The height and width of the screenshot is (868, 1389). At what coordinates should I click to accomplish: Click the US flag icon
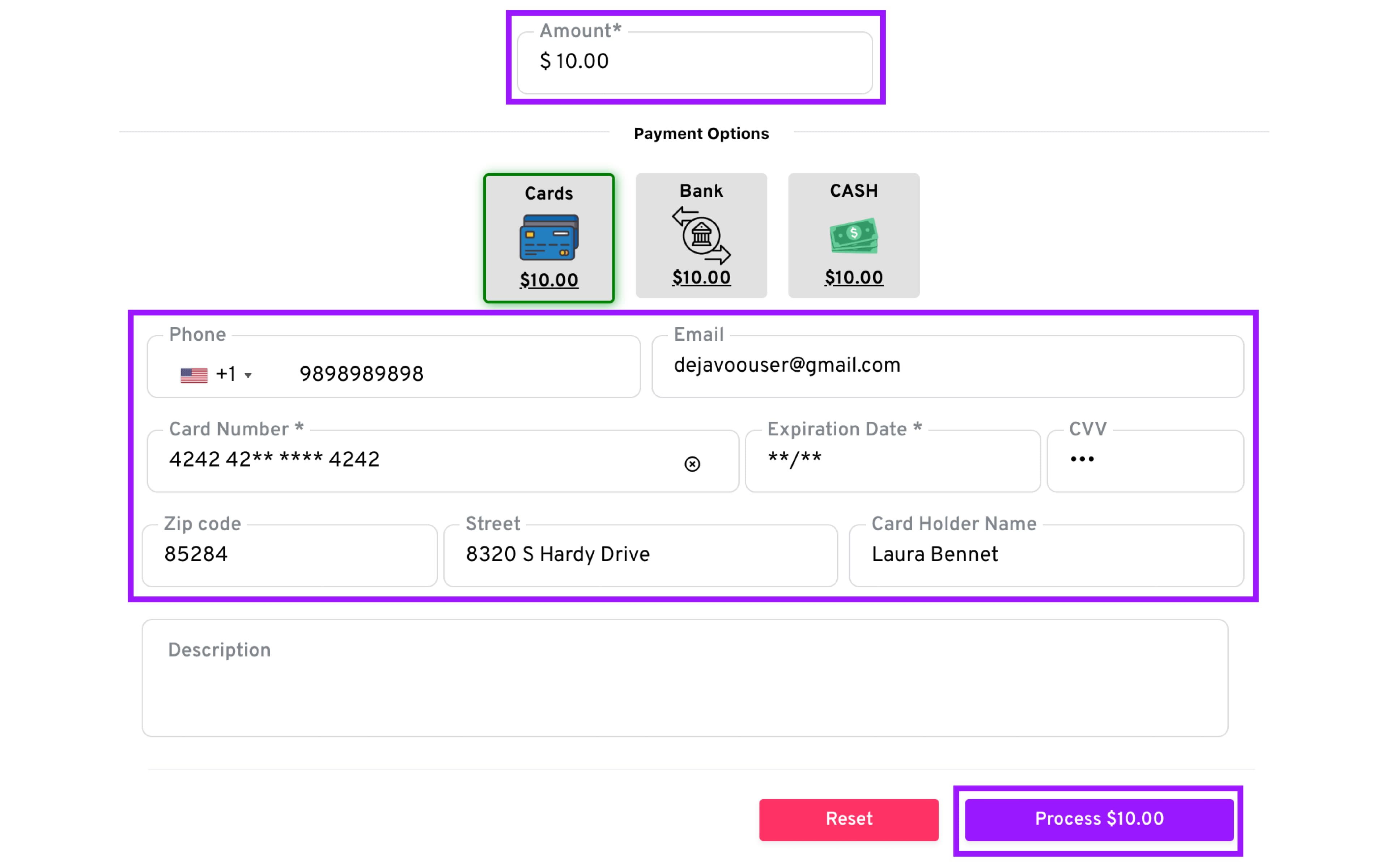pyautogui.click(x=194, y=375)
